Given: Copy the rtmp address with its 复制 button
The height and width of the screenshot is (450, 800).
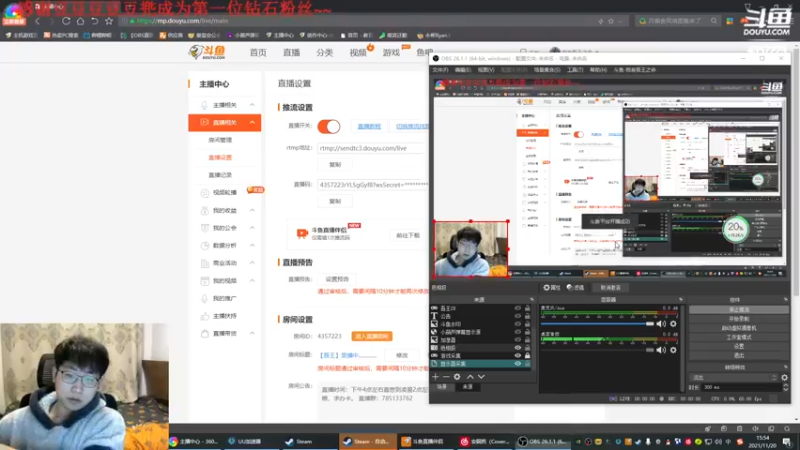Looking at the screenshot, I should [x=335, y=165].
